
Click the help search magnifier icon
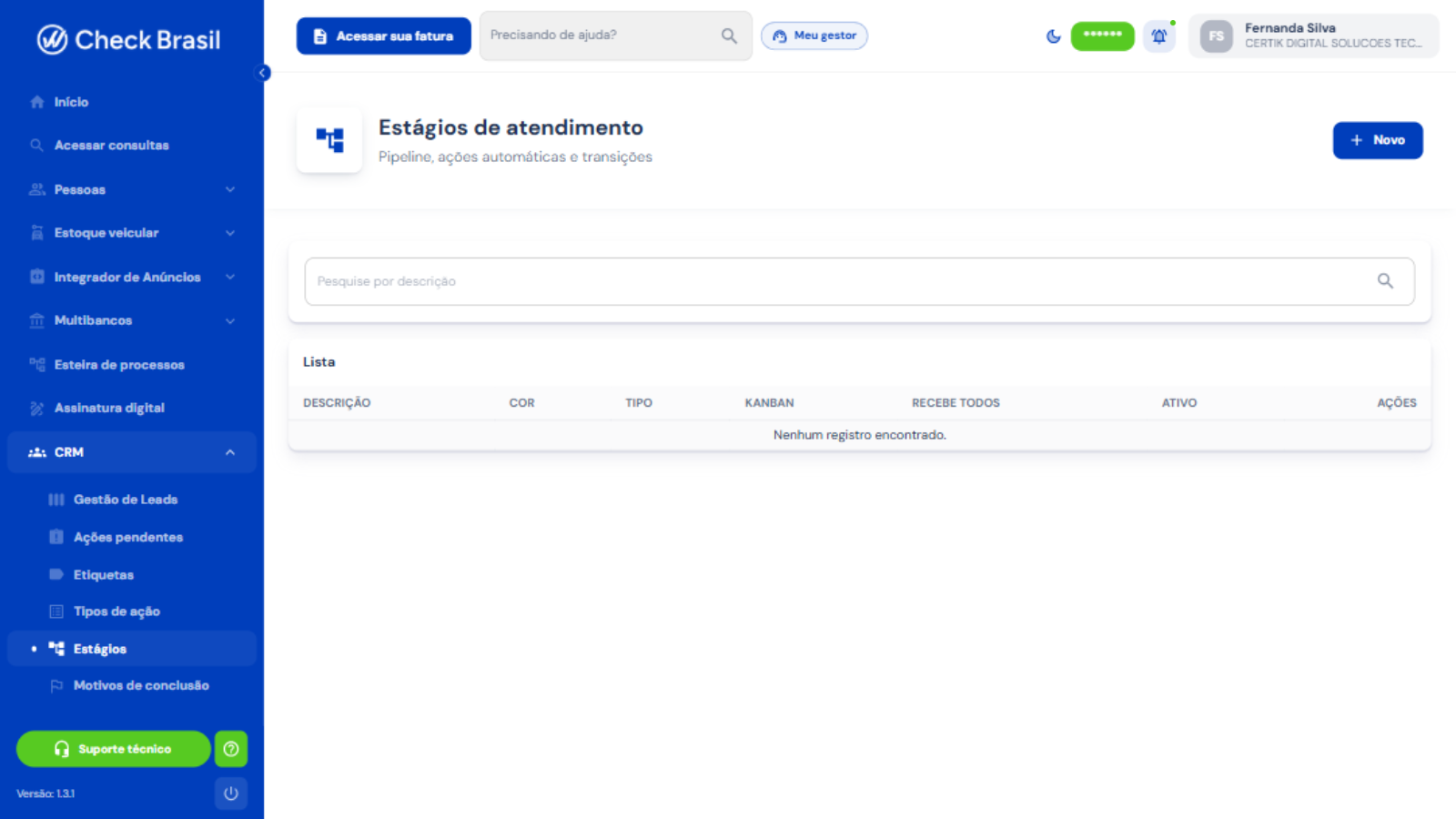pyautogui.click(x=729, y=35)
